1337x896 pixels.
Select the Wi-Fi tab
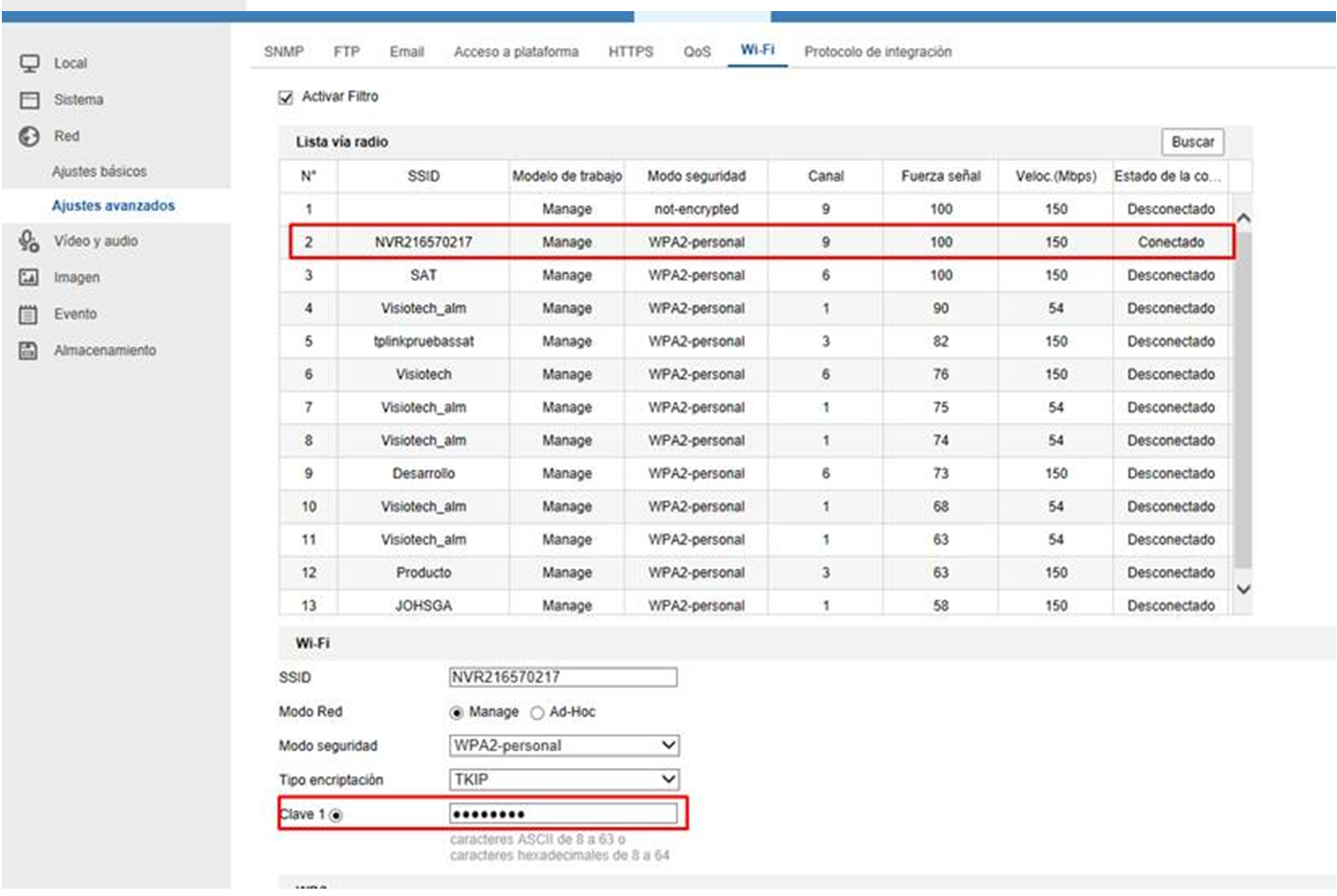[x=758, y=50]
